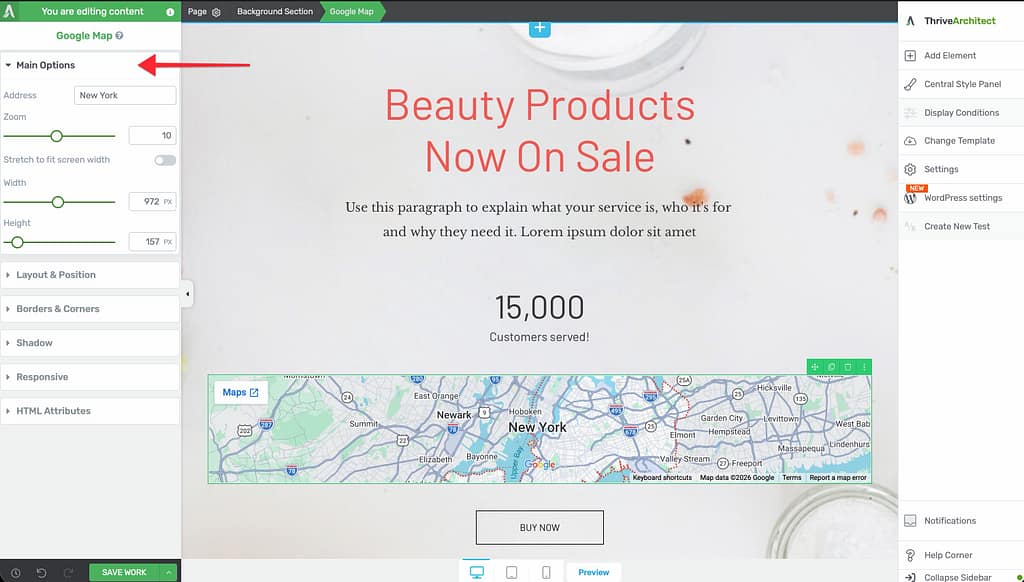This screenshot has width=1024, height=582.
Task: Expand the Layout & Position section
Action: (56, 275)
